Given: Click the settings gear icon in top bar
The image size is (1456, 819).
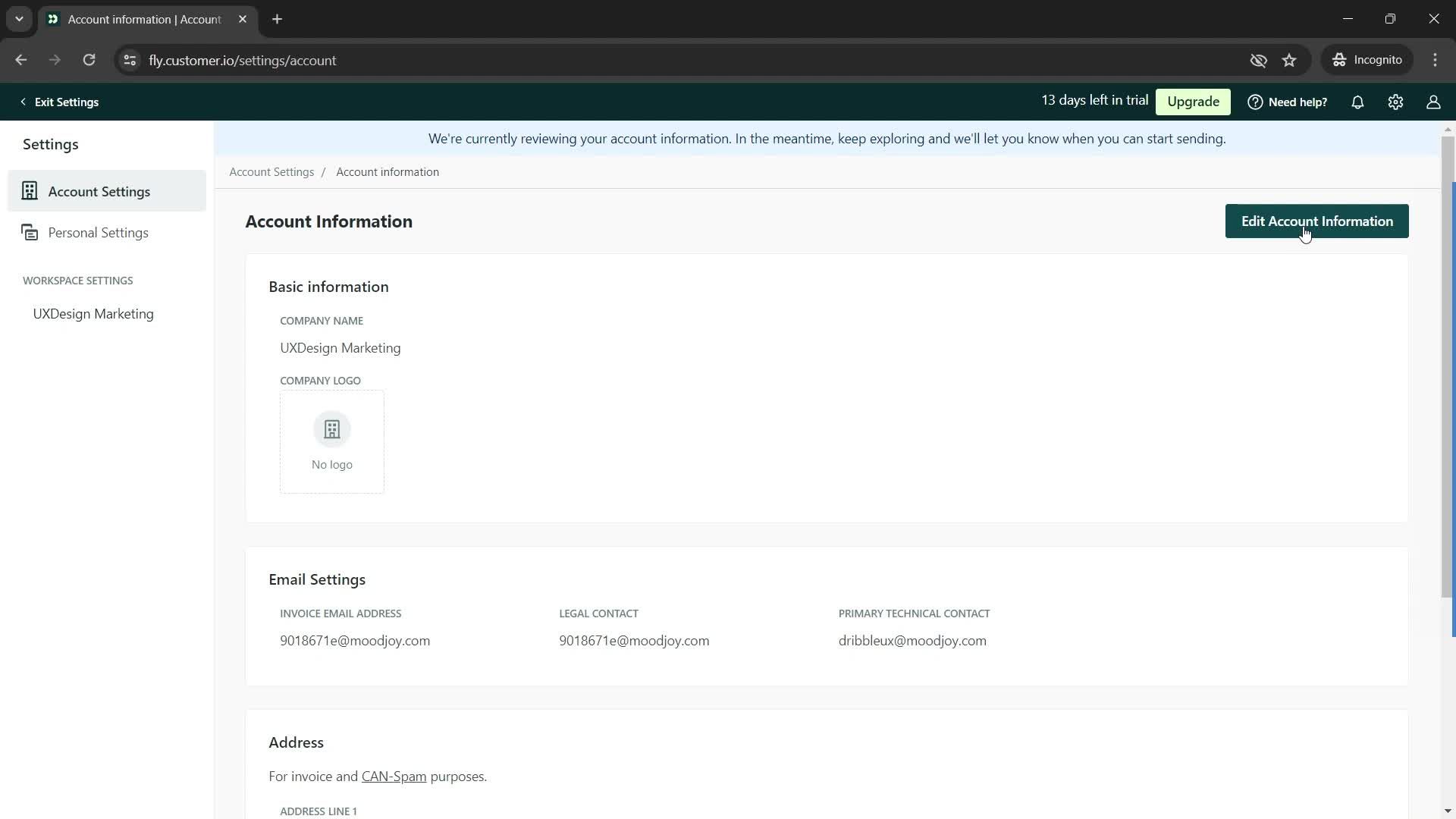Looking at the screenshot, I should [x=1396, y=101].
